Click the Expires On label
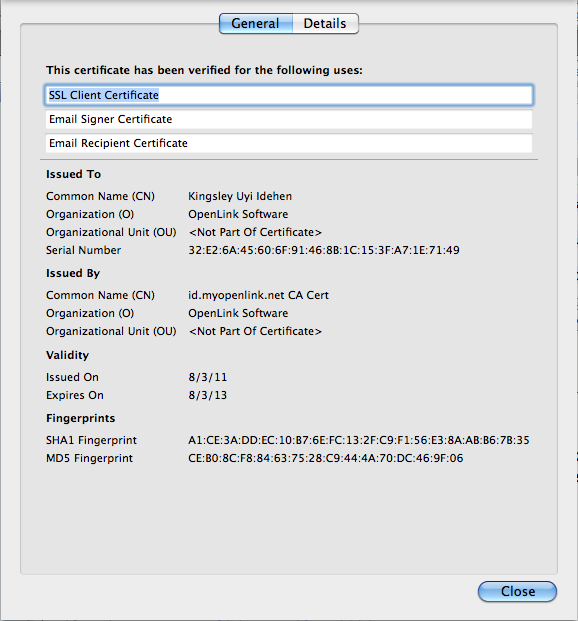 coord(75,395)
